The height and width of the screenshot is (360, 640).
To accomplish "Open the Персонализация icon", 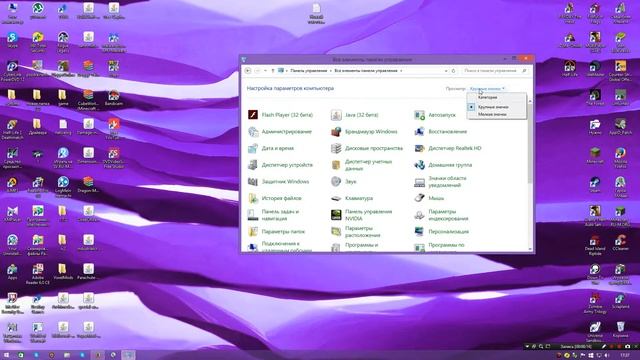I will [x=419, y=231].
